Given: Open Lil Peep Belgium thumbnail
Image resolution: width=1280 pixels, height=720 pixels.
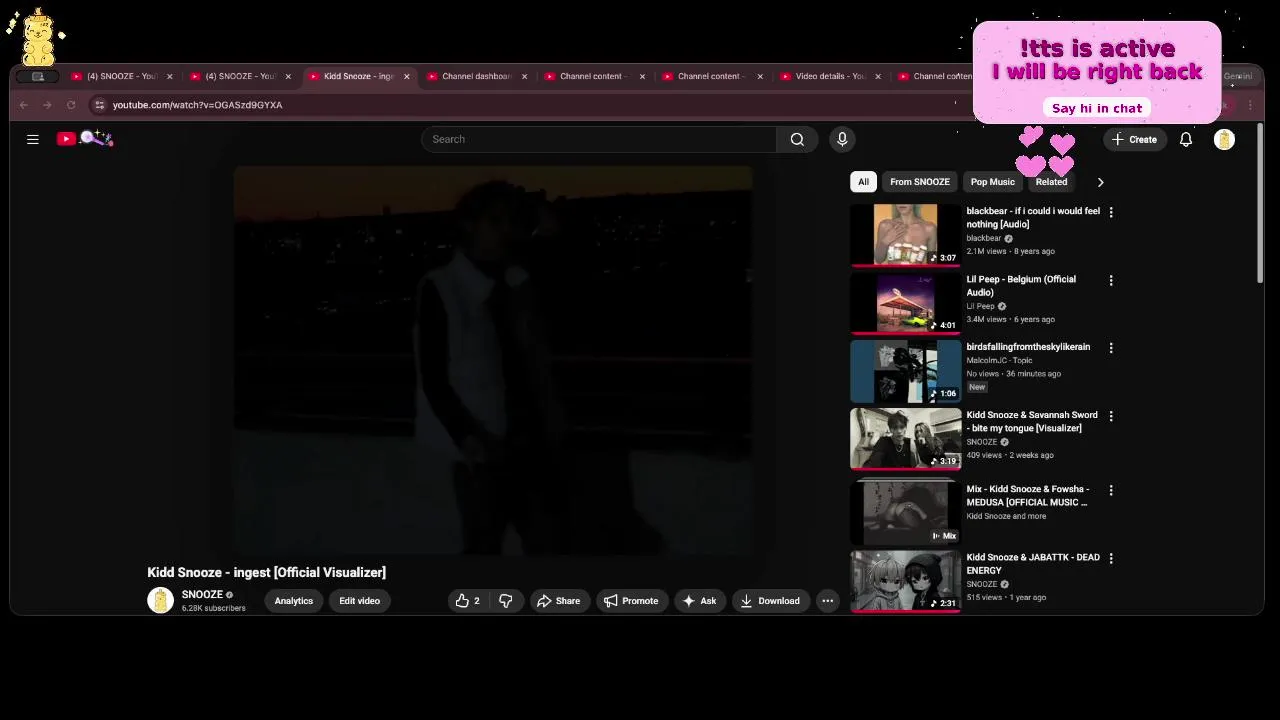Looking at the screenshot, I should point(906,303).
